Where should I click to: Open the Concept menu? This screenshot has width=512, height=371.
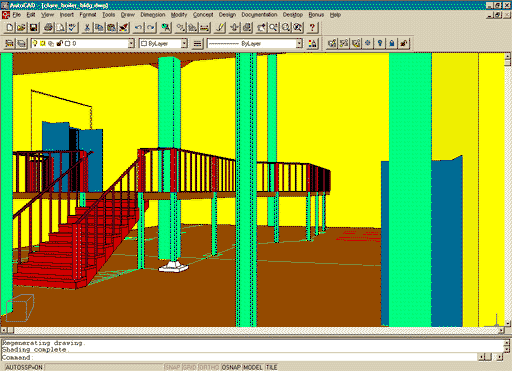[x=203, y=15]
